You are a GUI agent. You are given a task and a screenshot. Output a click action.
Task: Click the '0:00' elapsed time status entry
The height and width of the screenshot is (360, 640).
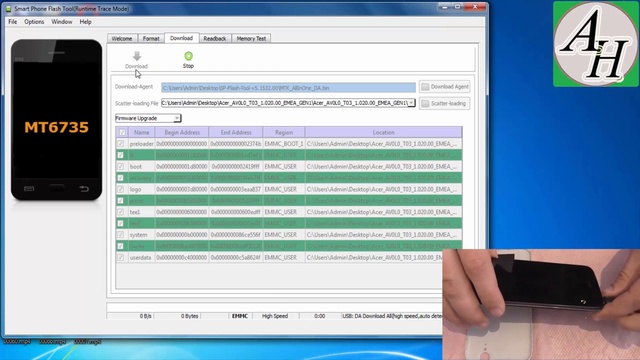[320, 316]
